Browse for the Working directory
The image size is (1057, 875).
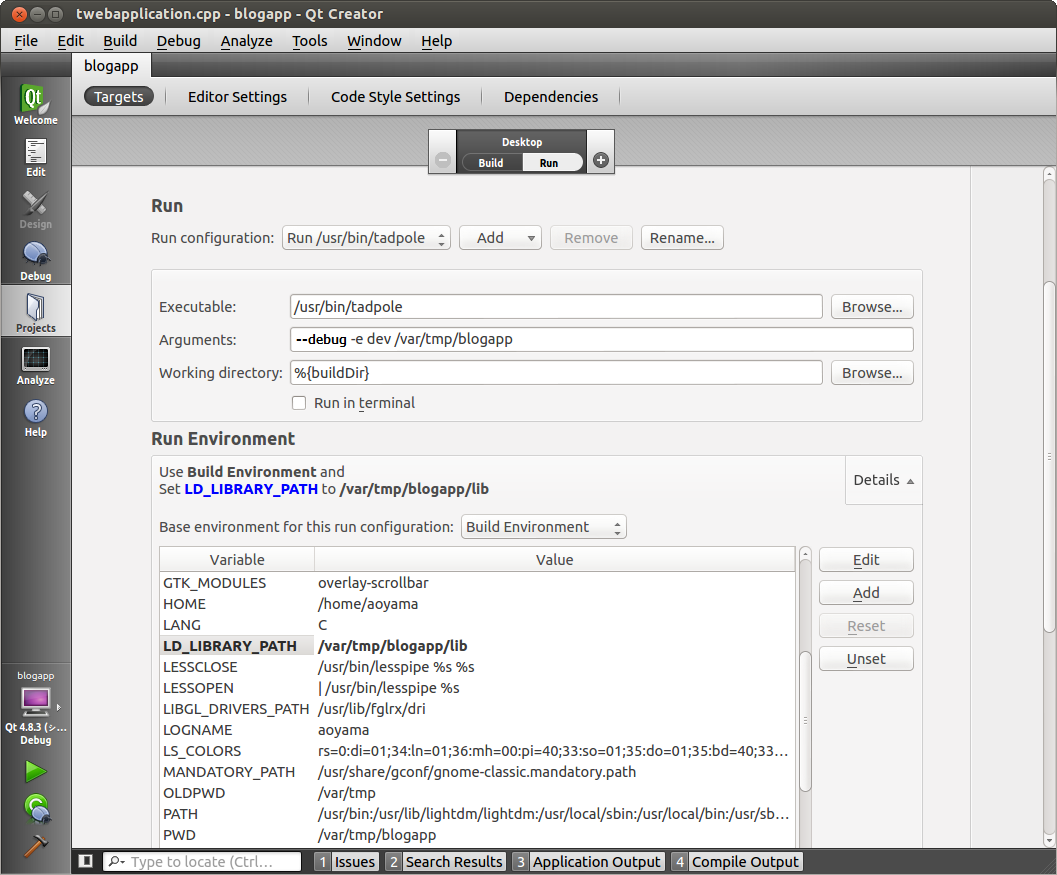coord(872,373)
